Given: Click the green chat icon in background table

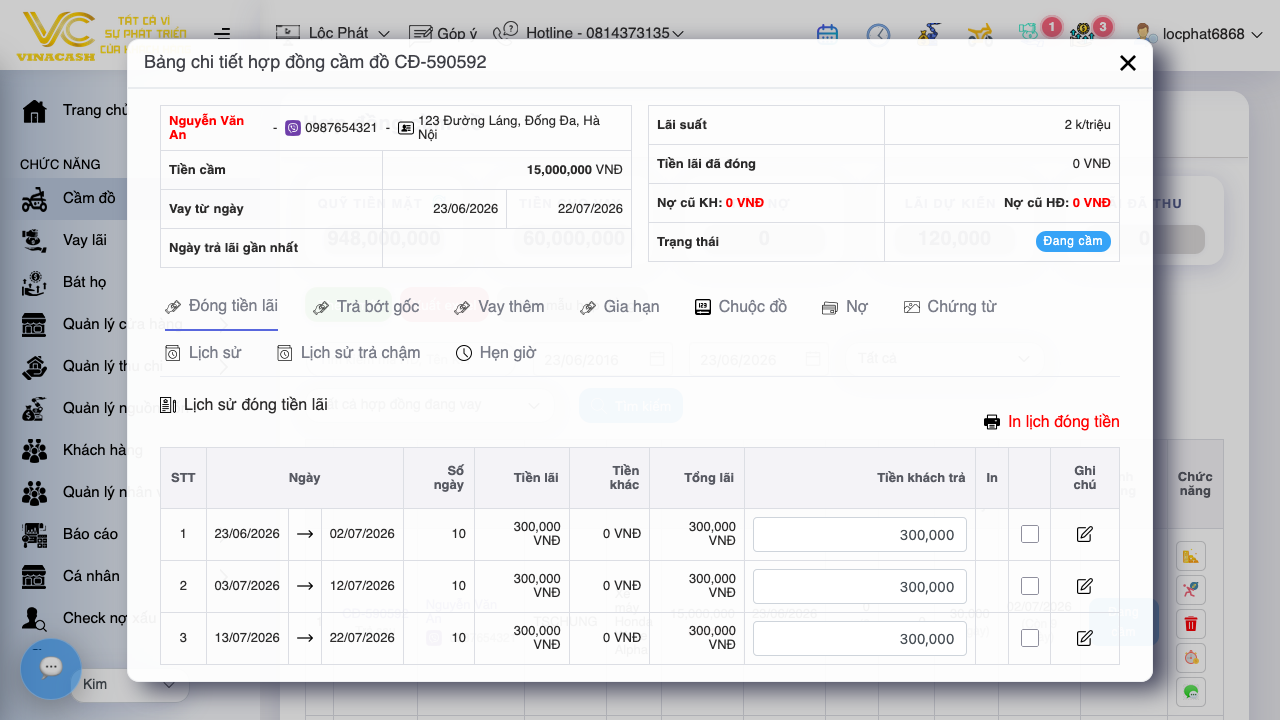Looking at the screenshot, I should (1191, 692).
